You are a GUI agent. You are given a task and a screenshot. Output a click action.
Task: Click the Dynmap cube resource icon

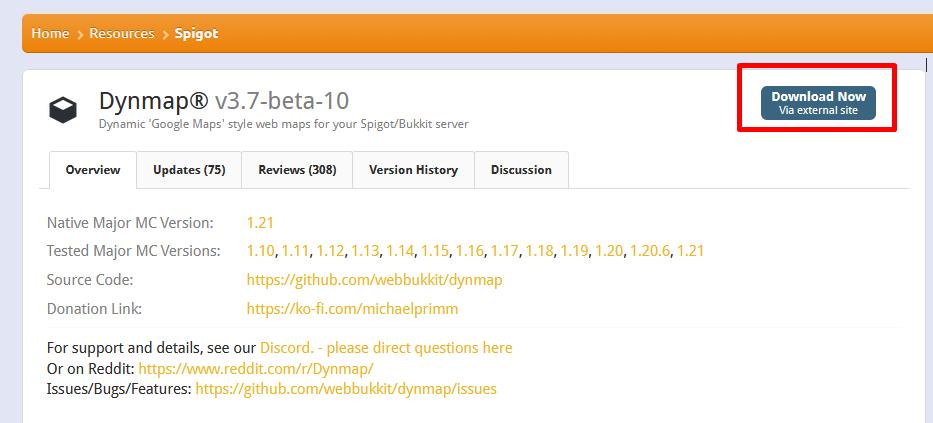pyautogui.click(x=63, y=109)
